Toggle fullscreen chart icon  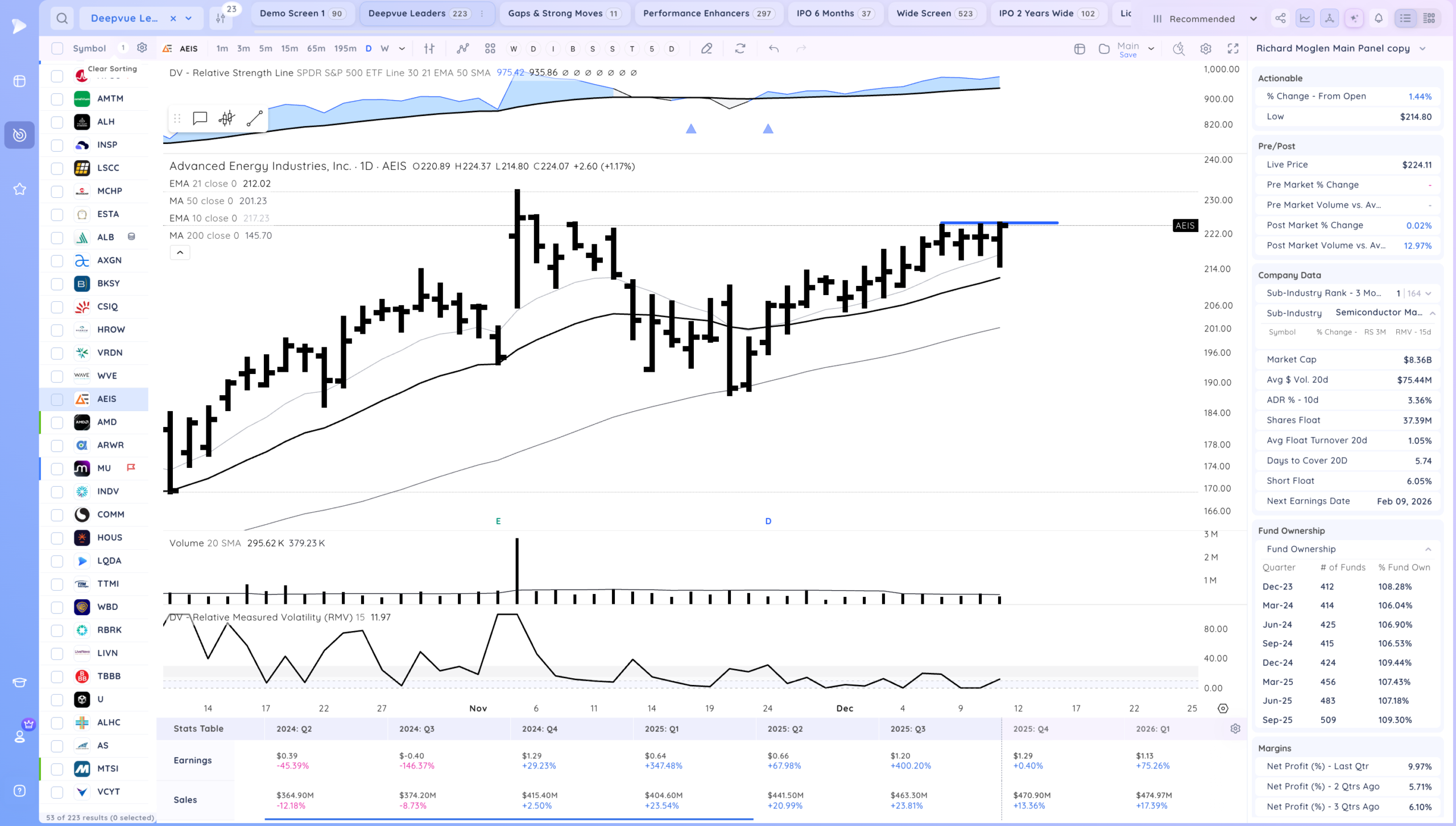1233,49
